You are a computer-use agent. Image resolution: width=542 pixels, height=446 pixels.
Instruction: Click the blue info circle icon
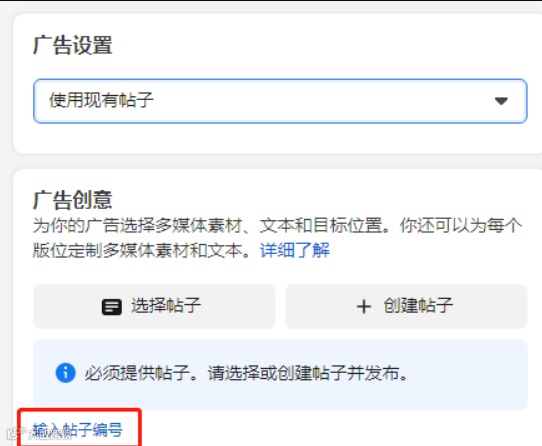pos(65,373)
